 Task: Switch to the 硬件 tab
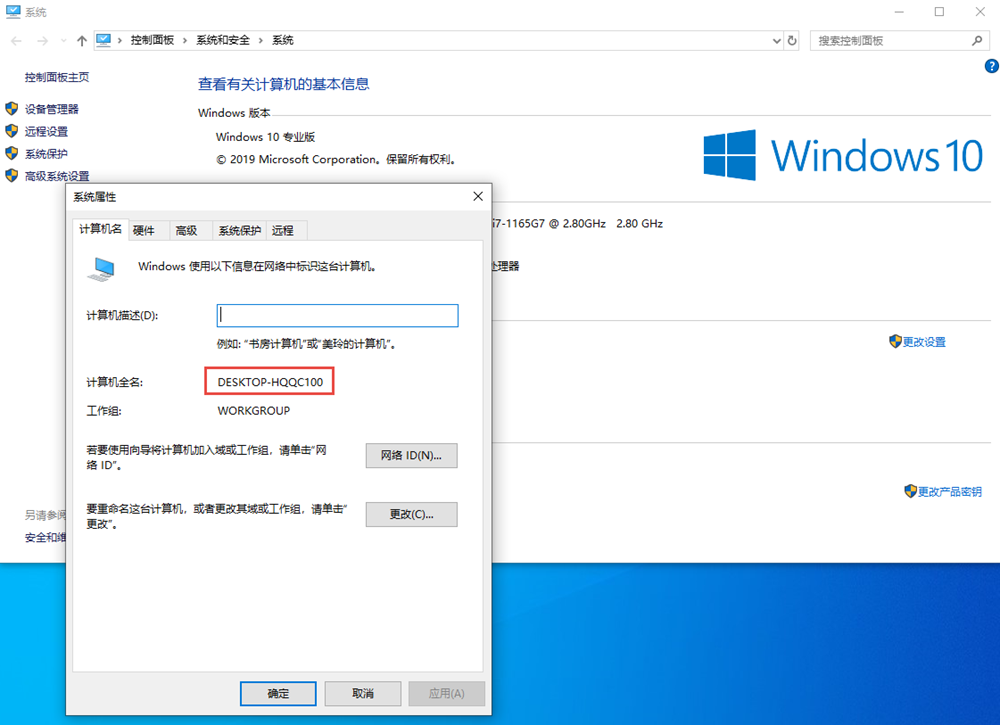click(144, 230)
